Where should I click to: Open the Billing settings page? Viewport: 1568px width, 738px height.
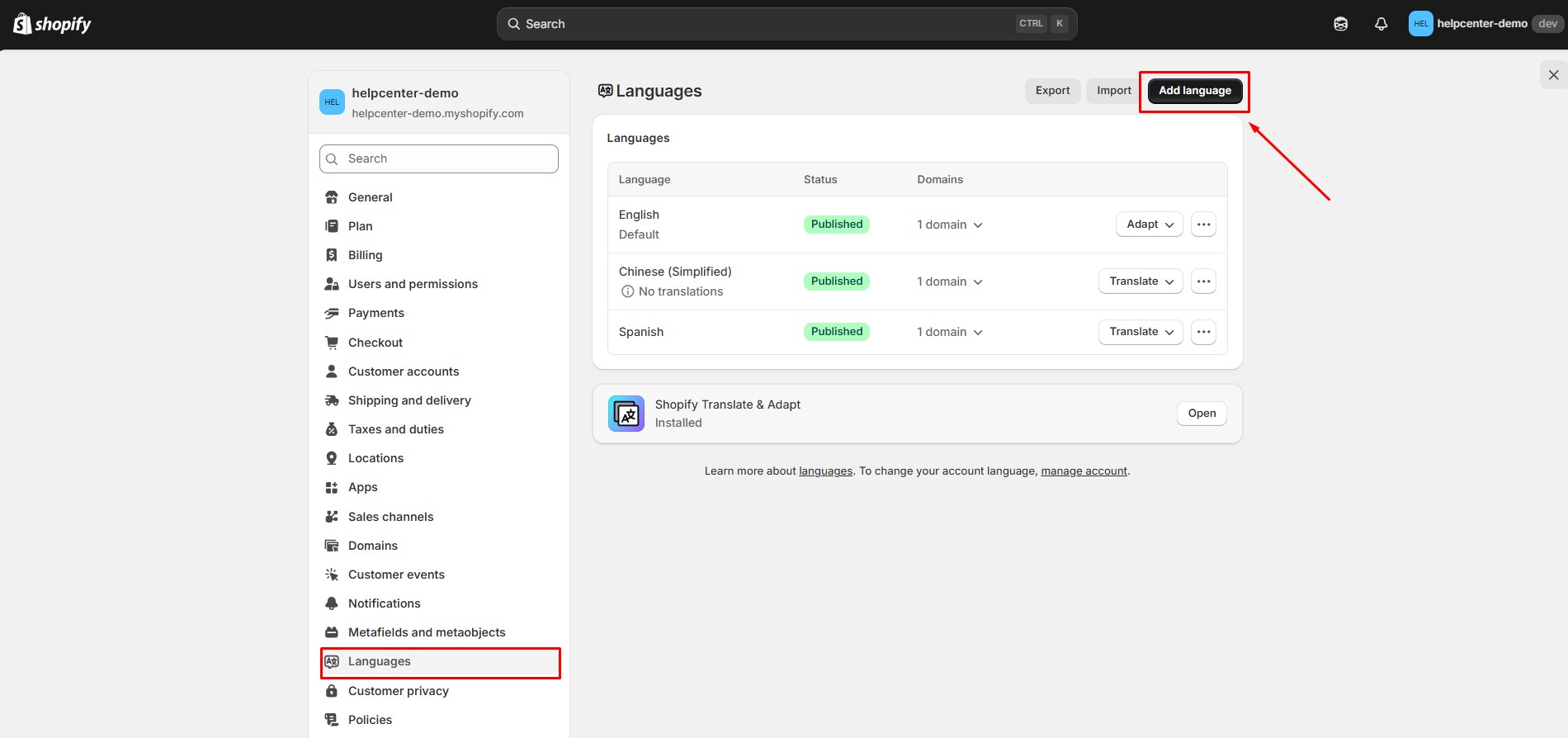[x=365, y=255]
